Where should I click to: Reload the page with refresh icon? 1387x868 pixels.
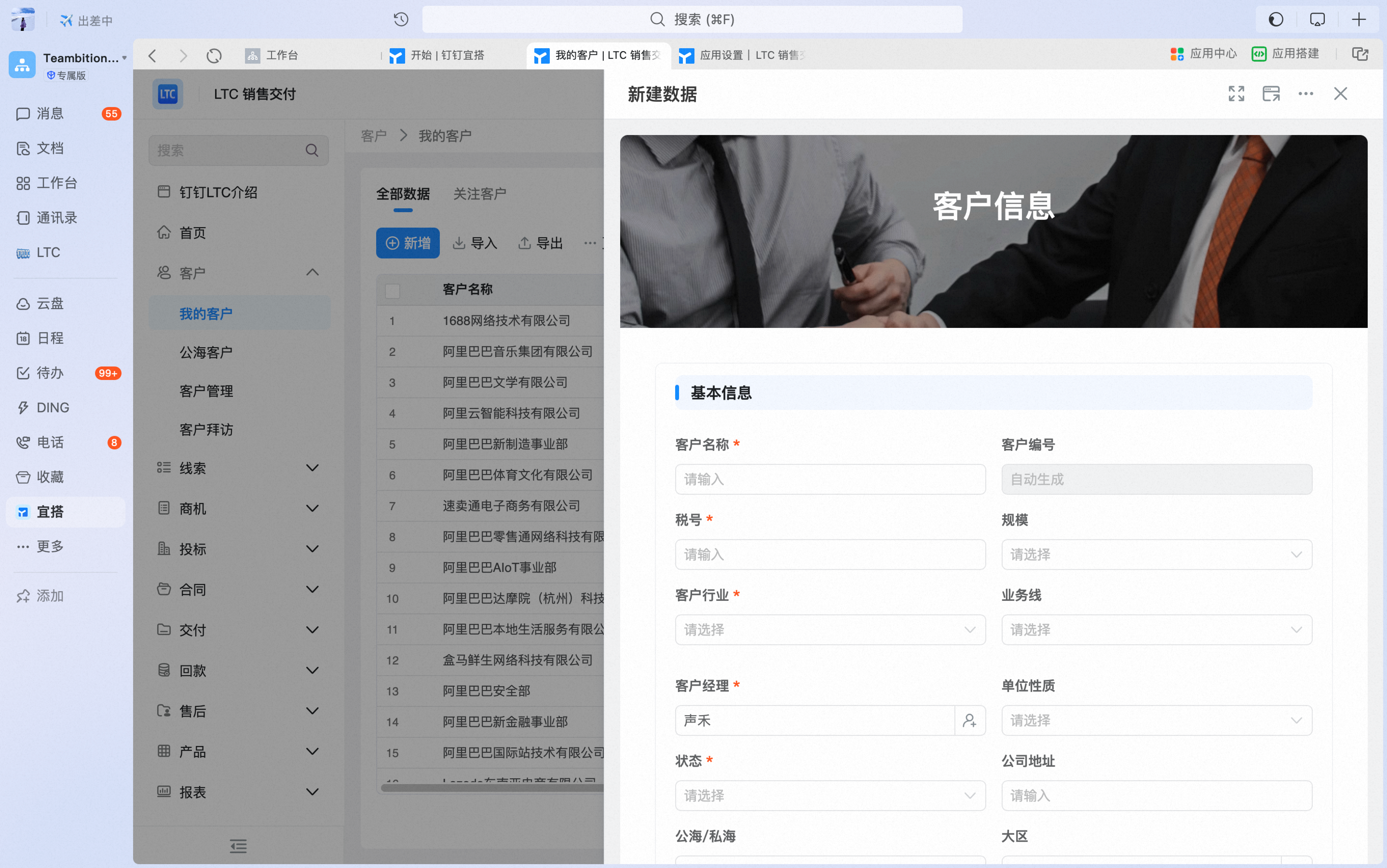click(214, 56)
